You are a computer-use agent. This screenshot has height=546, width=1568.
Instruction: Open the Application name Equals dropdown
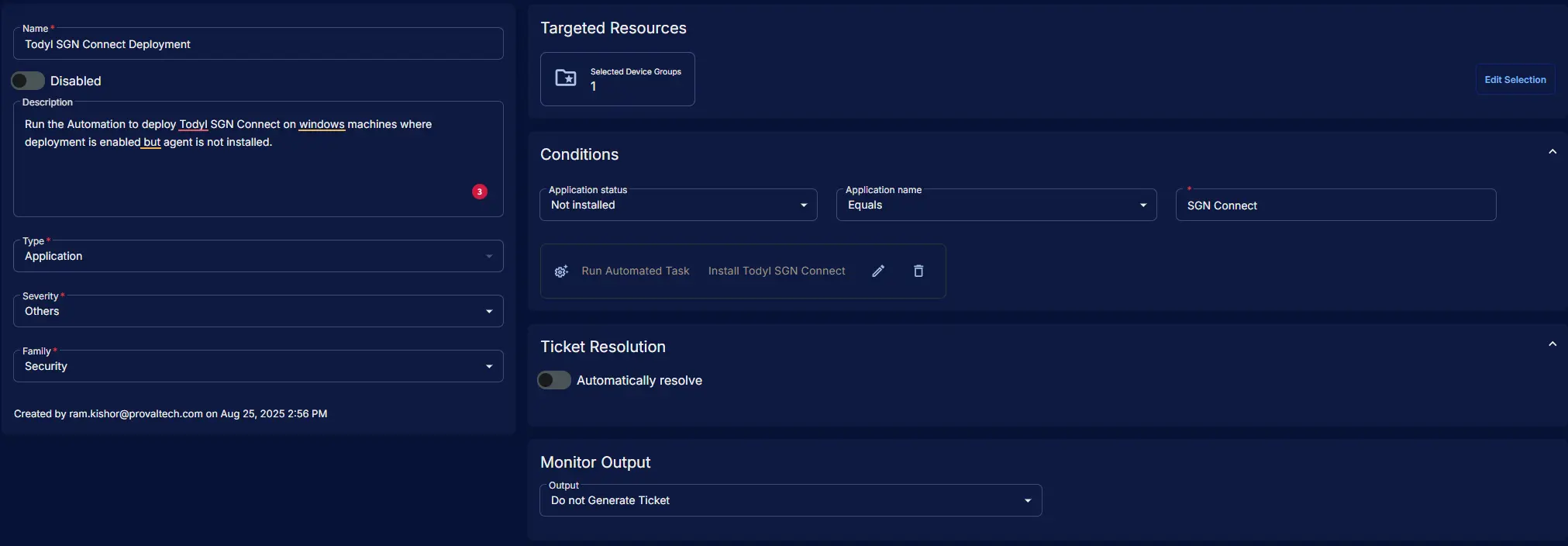click(996, 205)
